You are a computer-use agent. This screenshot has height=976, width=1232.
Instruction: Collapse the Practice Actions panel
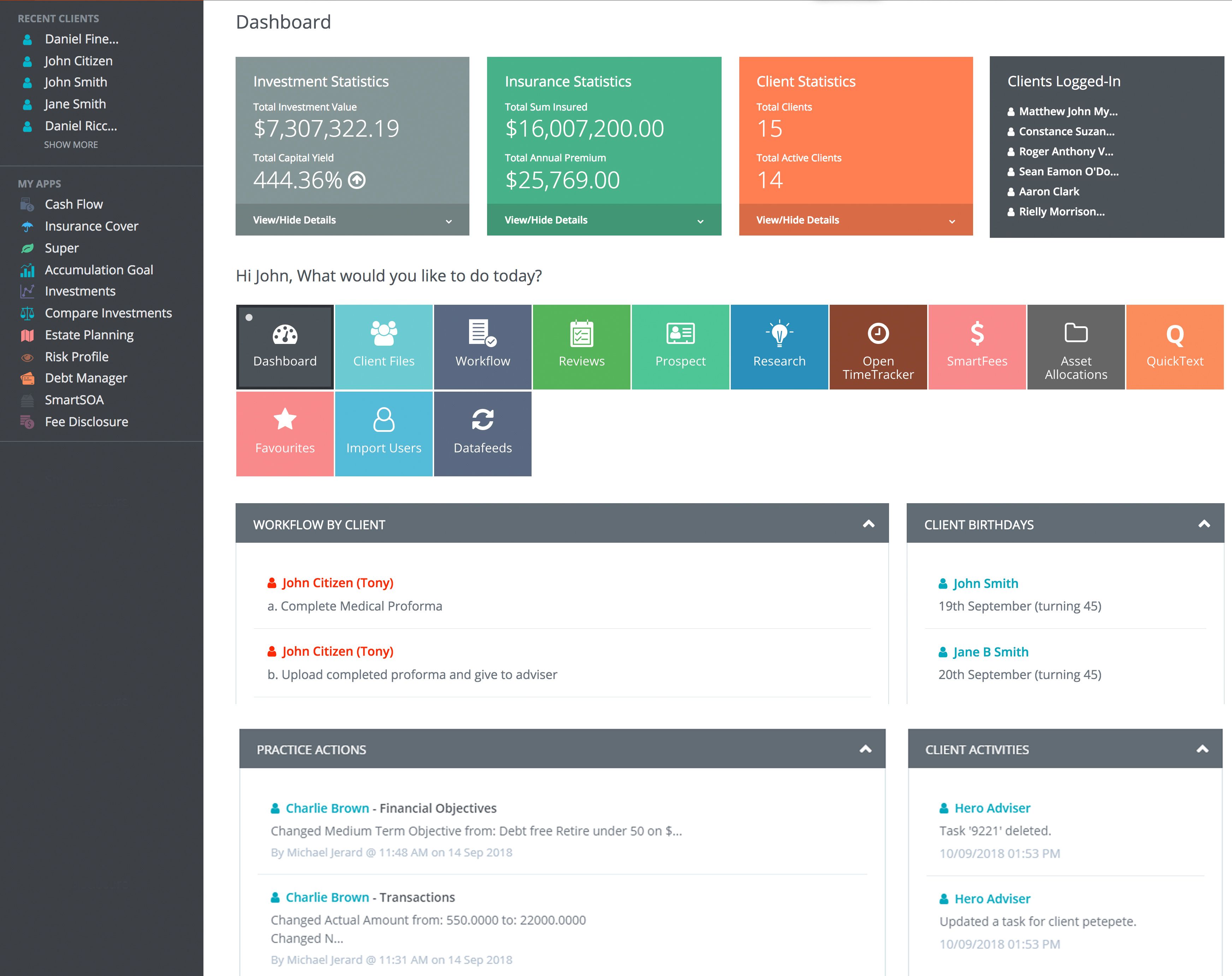(x=865, y=749)
